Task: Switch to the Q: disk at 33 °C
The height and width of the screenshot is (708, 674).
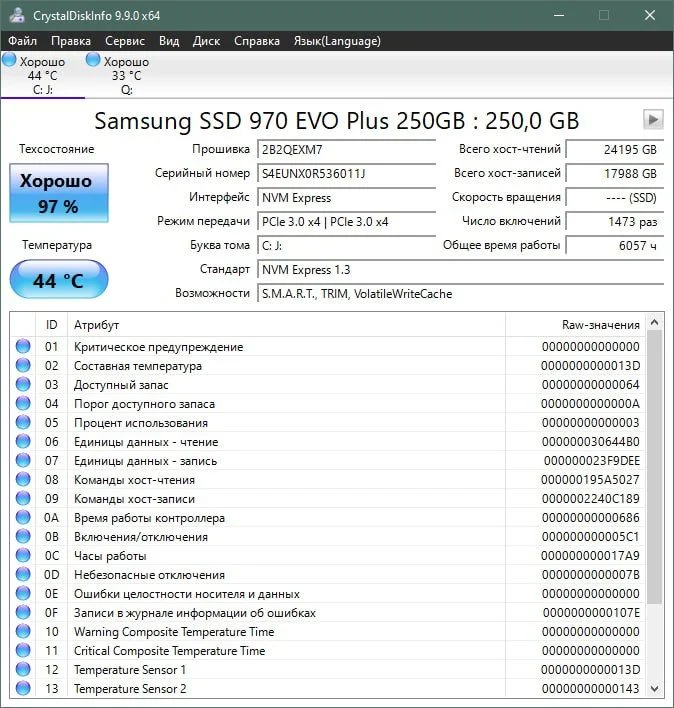Action: tap(126, 75)
